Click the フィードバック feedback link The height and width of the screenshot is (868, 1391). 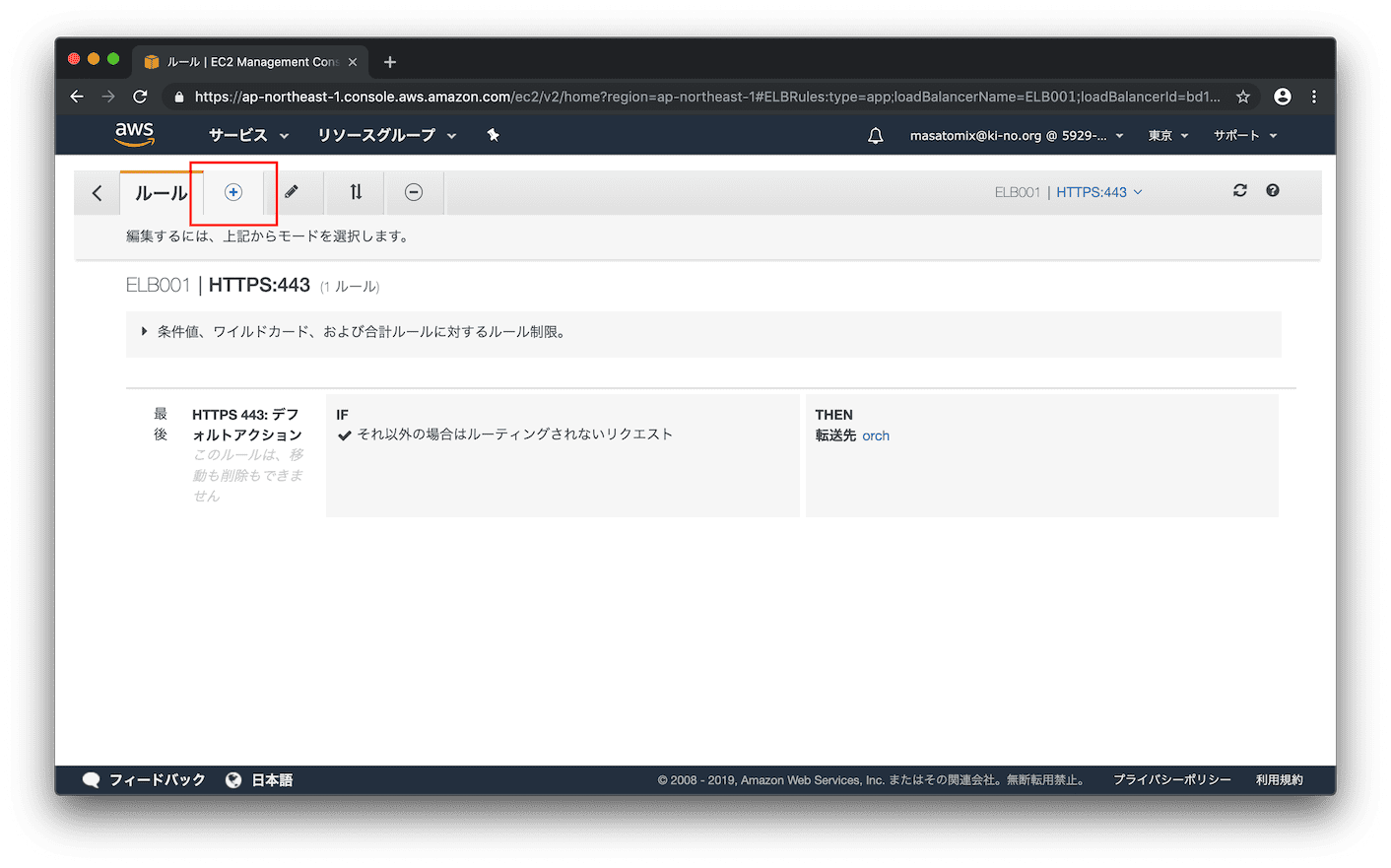[158, 780]
